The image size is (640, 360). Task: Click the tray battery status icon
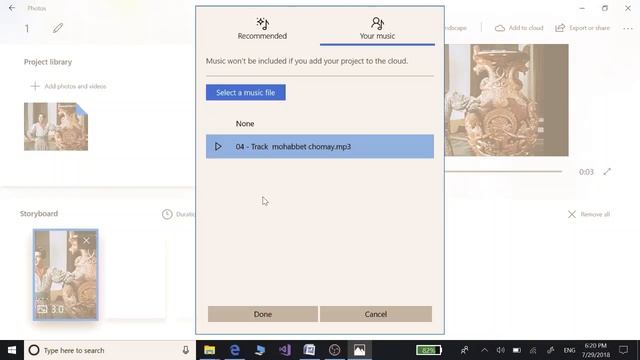517,350
